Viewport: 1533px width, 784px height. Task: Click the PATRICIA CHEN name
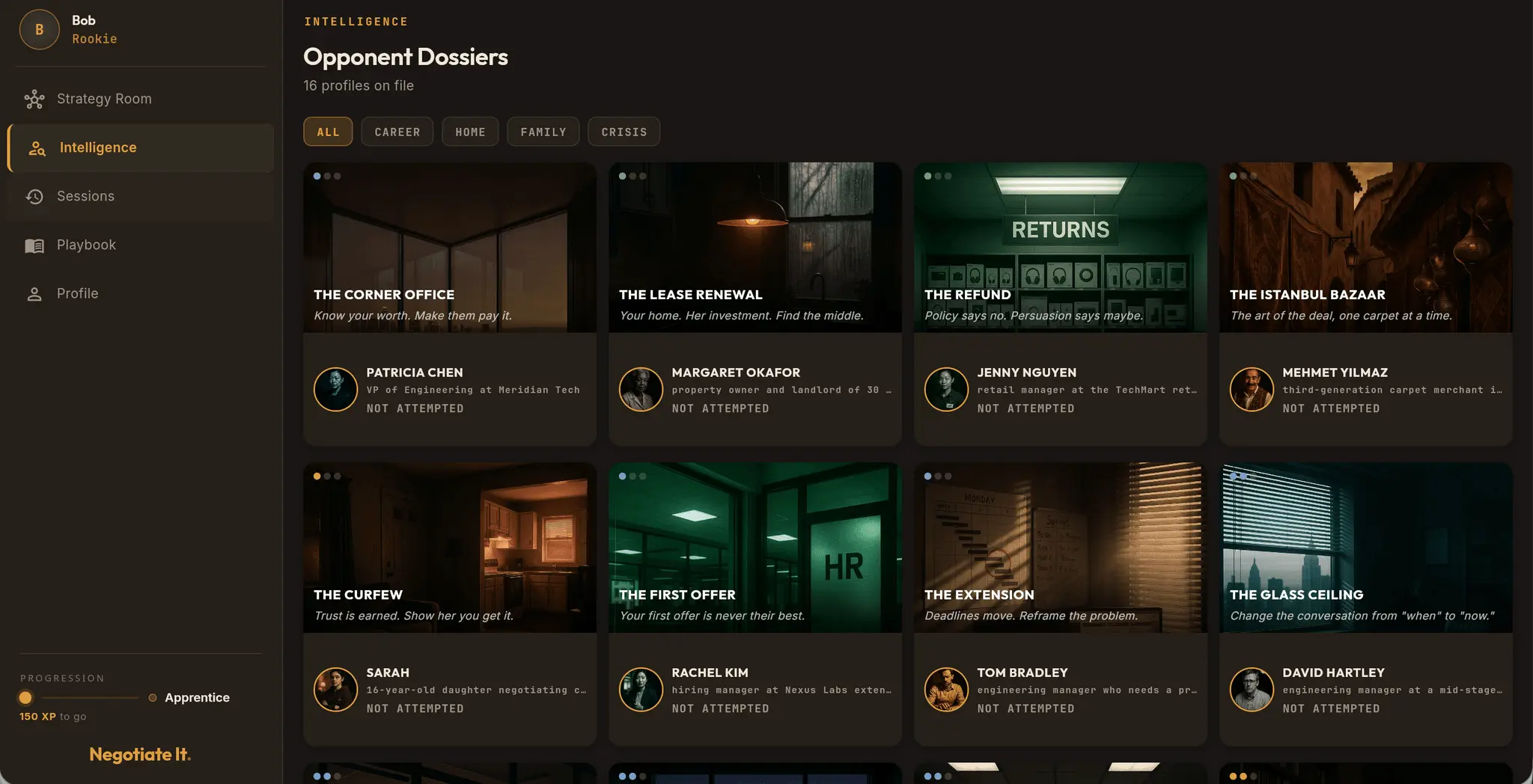click(415, 373)
